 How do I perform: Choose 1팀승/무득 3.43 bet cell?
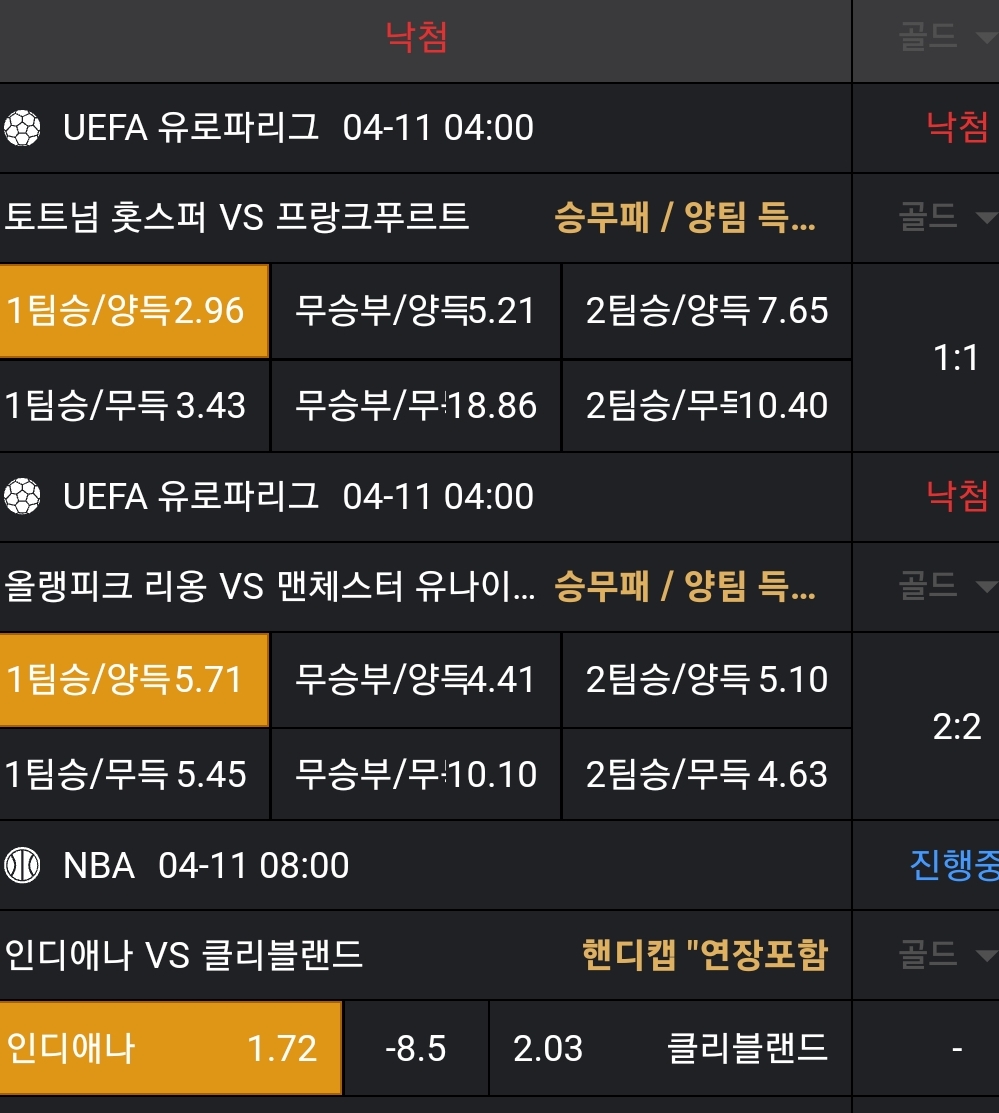tap(134, 406)
